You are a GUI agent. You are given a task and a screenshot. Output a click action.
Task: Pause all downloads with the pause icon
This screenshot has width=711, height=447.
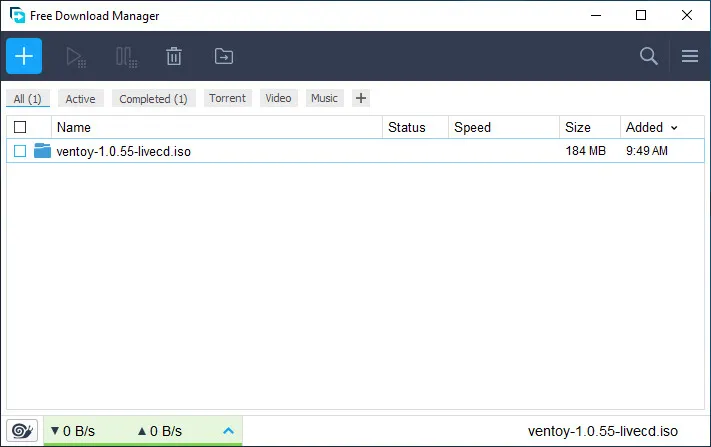tap(126, 57)
